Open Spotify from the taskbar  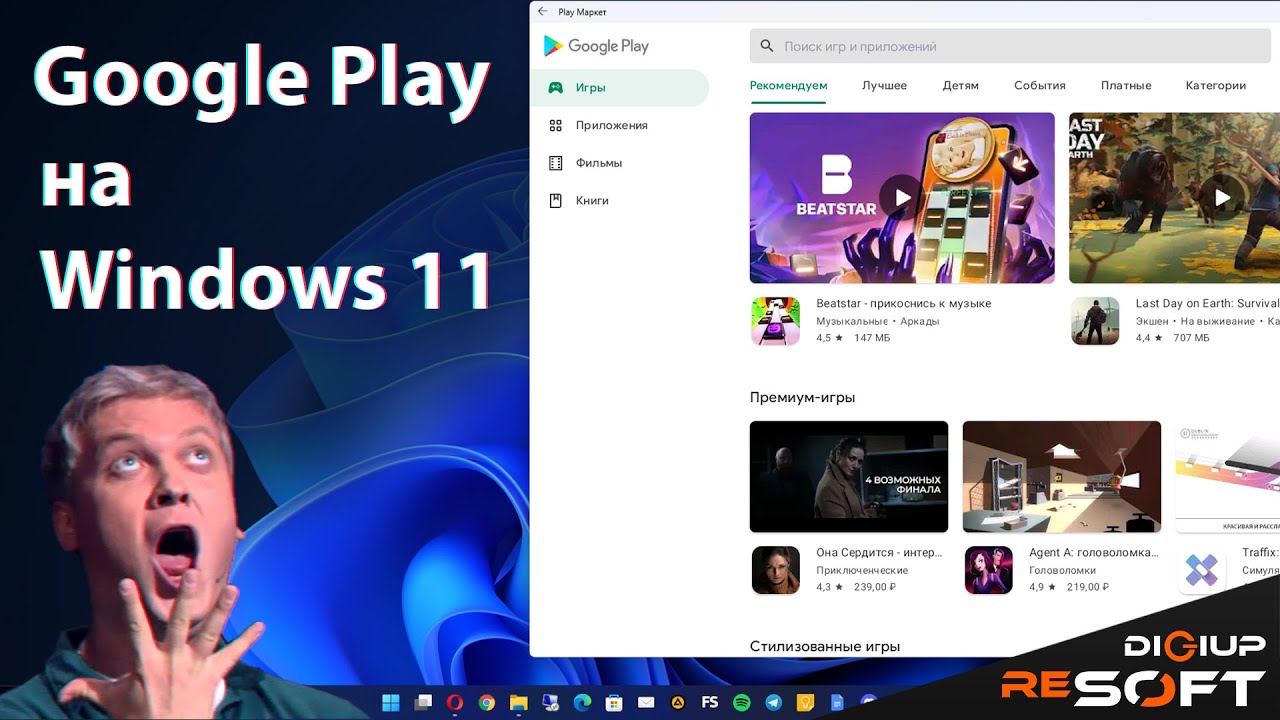click(x=741, y=703)
